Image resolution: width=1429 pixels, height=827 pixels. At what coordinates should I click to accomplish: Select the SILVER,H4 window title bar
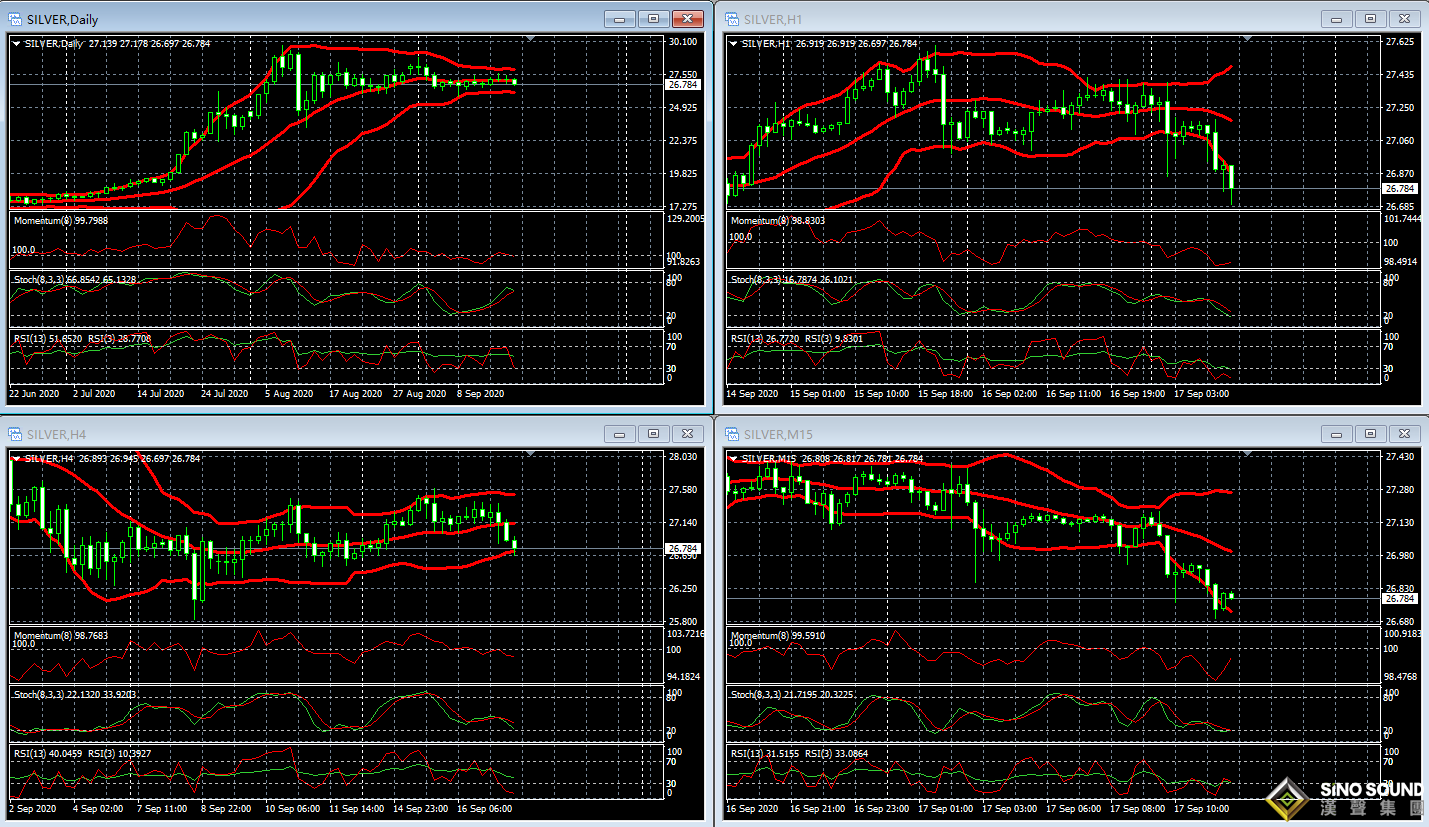click(300, 434)
